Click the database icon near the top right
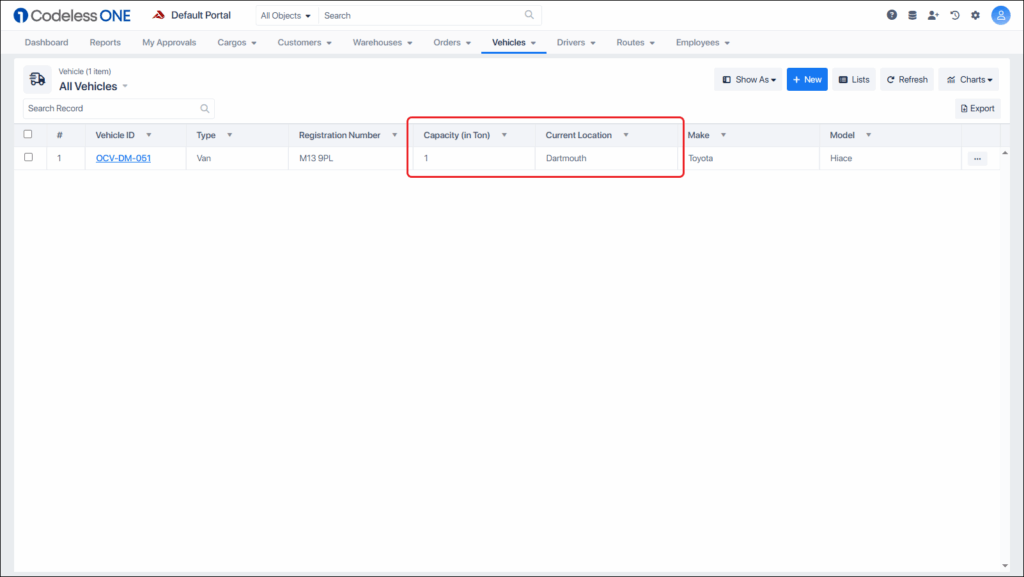The height and width of the screenshot is (577, 1024). click(912, 15)
